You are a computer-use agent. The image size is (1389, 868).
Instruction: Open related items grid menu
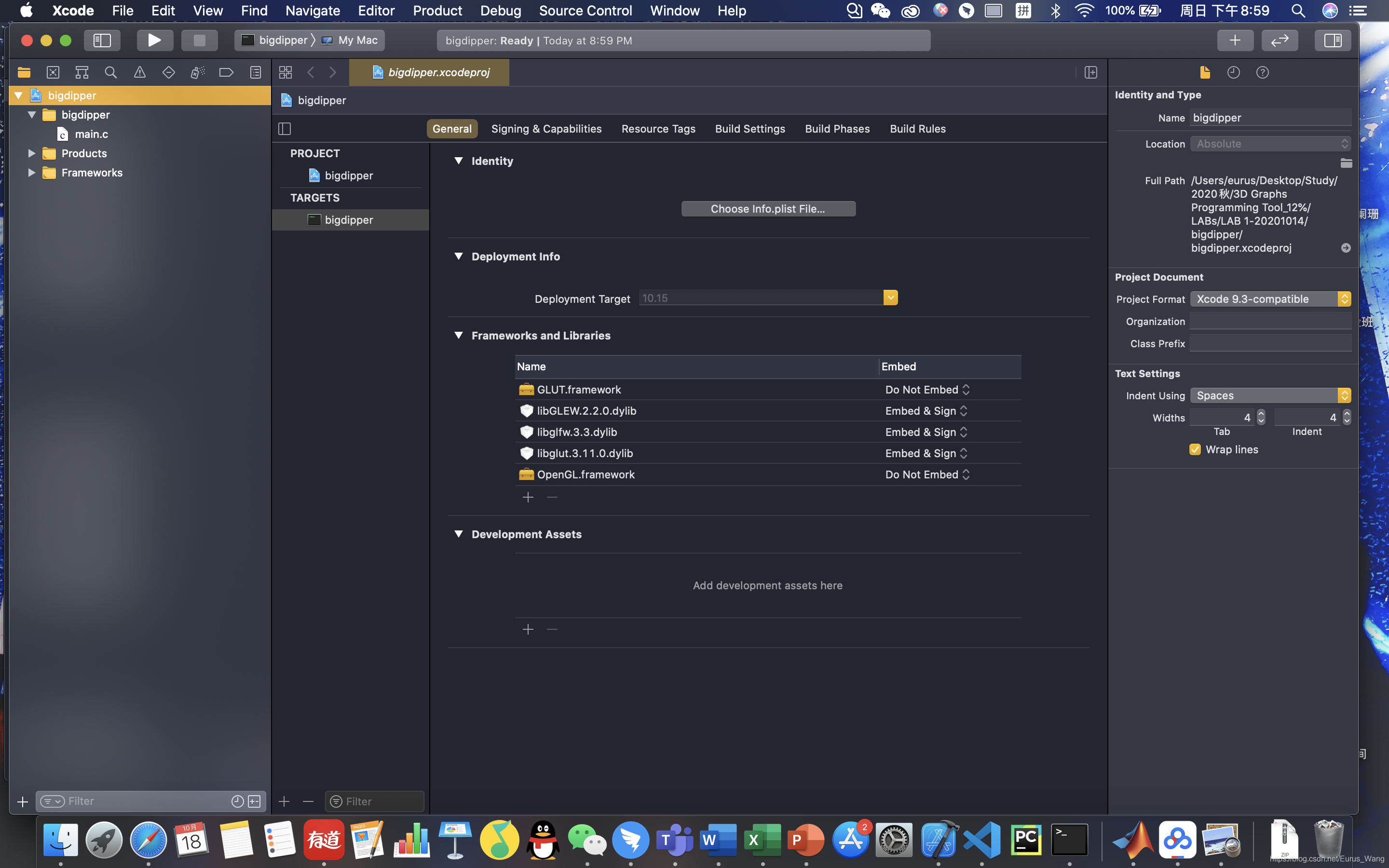click(285, 72)
